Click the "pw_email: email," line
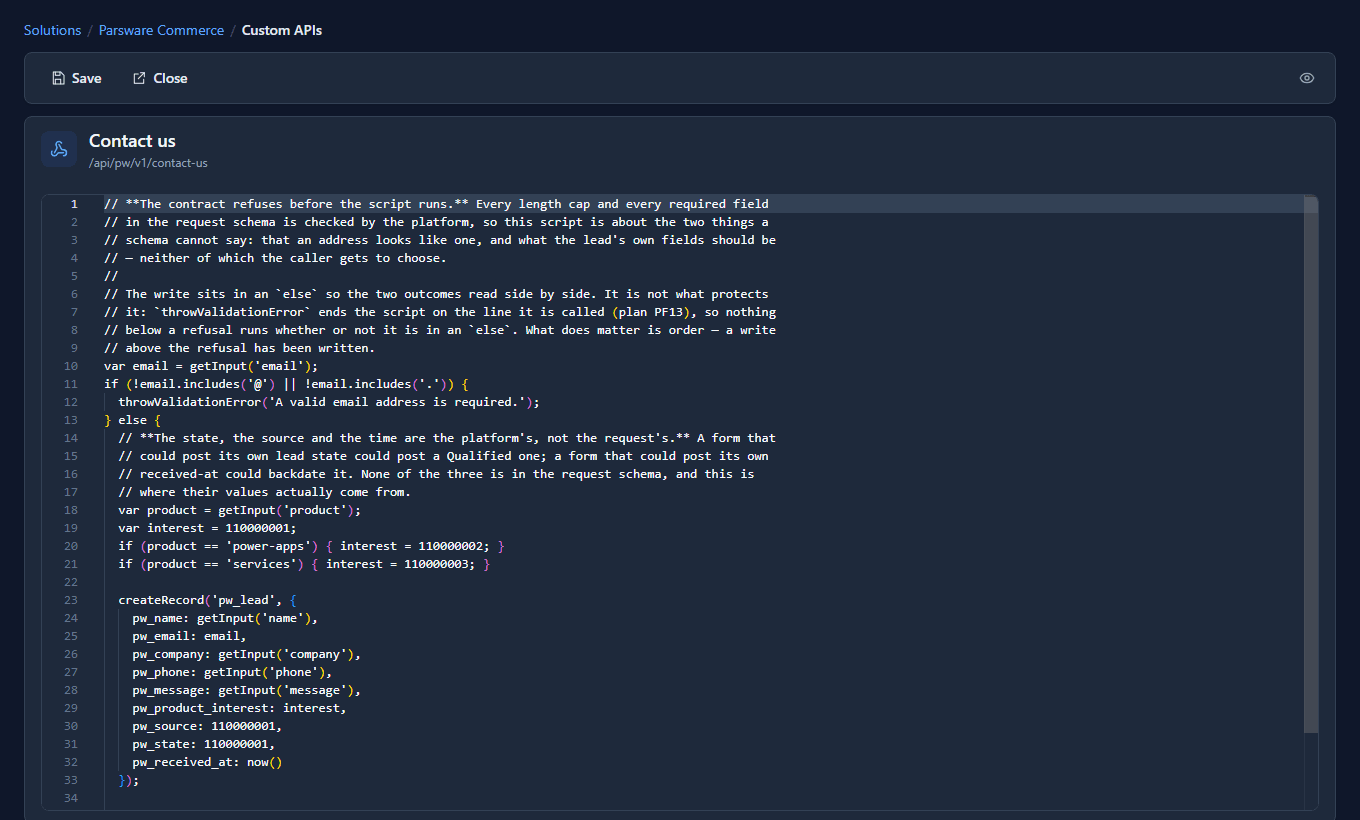This screenshot has width=1360, height=820. click(x=189, y=636)
